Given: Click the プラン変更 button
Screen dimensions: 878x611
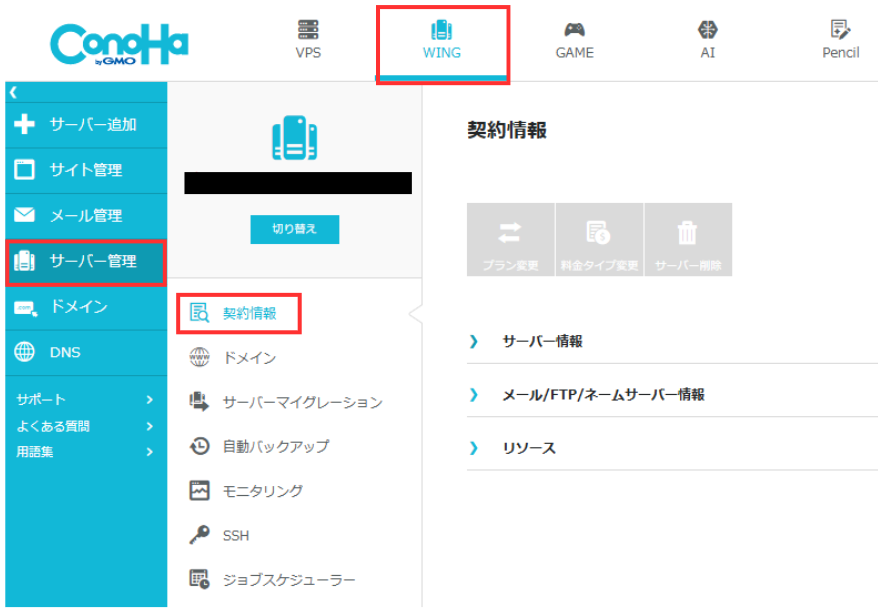Looking at the screenshot, I should 510,240.
